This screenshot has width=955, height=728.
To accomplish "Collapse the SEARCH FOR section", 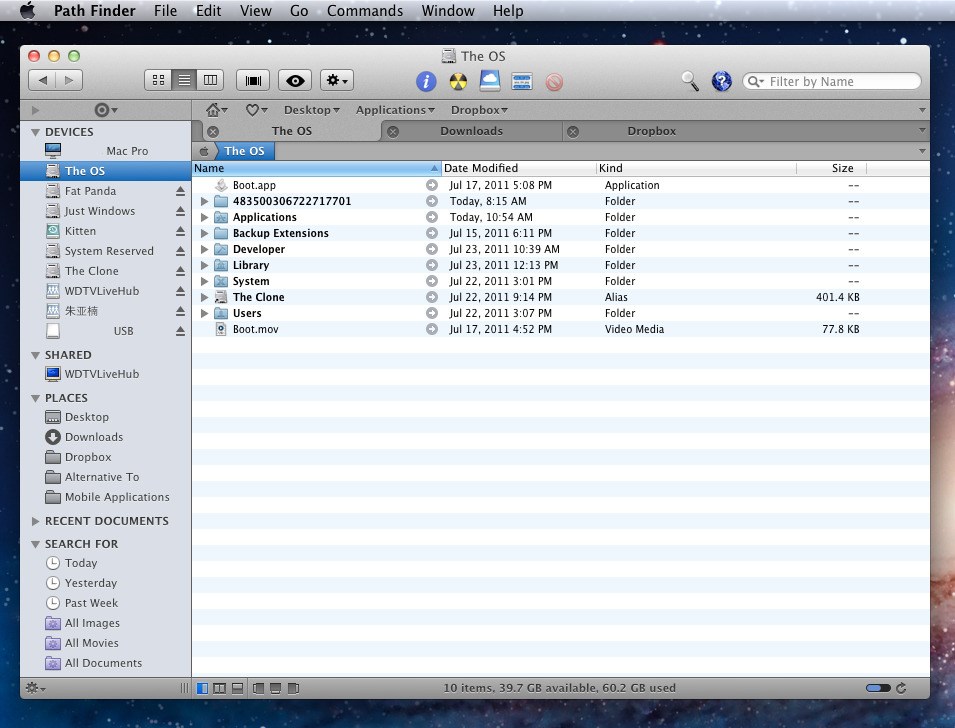I will tap(35, 544).
